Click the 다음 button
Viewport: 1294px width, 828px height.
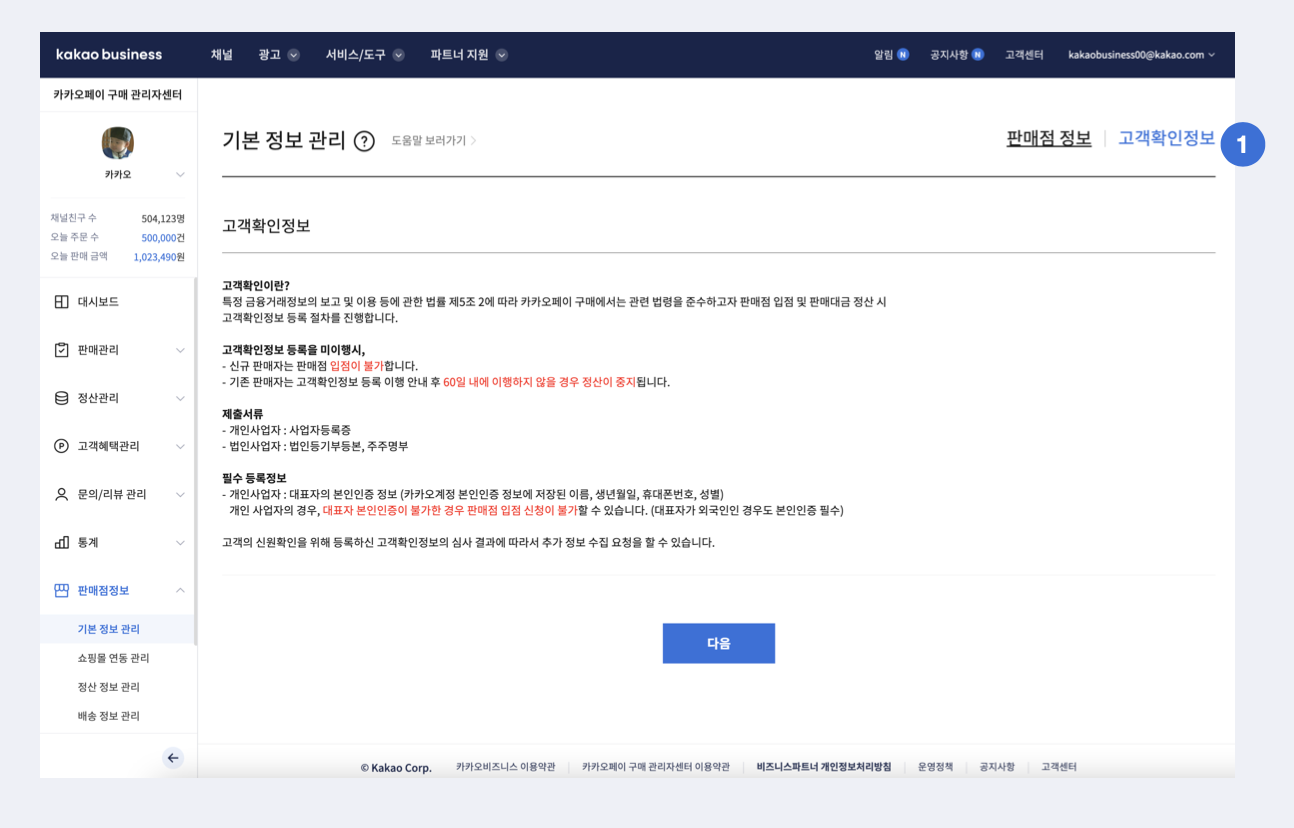click(x=719, y=643)
